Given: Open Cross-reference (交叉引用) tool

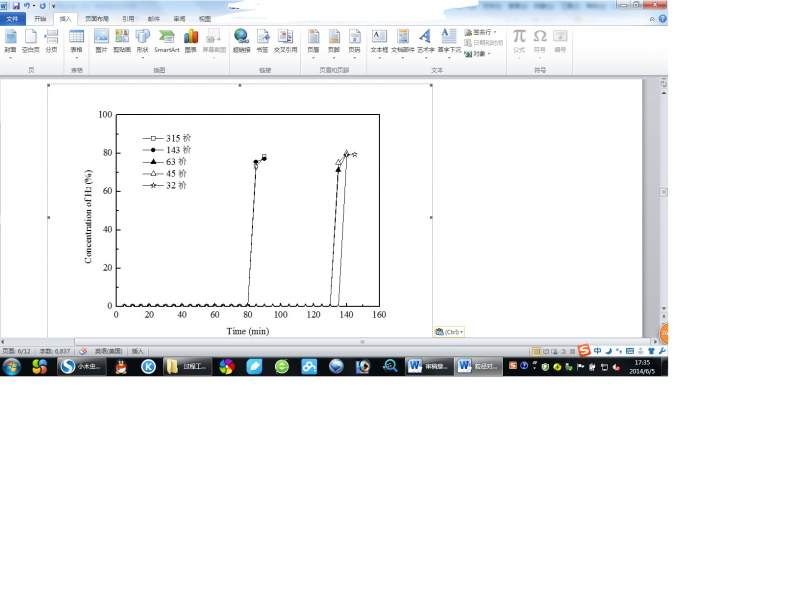Looking at the screenshot, I should click(x=286, y=41).
